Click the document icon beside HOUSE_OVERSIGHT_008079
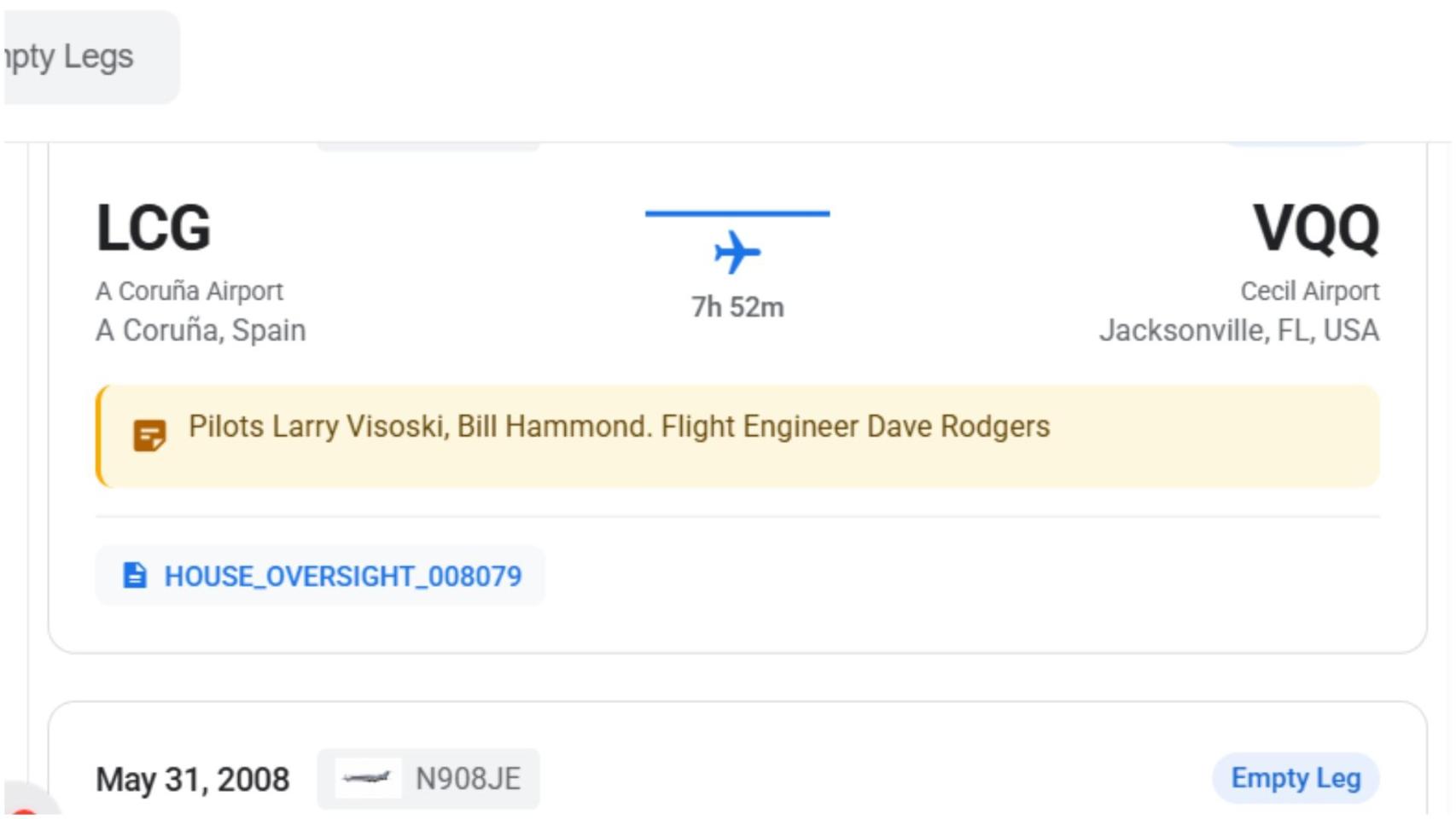Image resolution: width=1456 pixels, height=819 pixels. 135,575
